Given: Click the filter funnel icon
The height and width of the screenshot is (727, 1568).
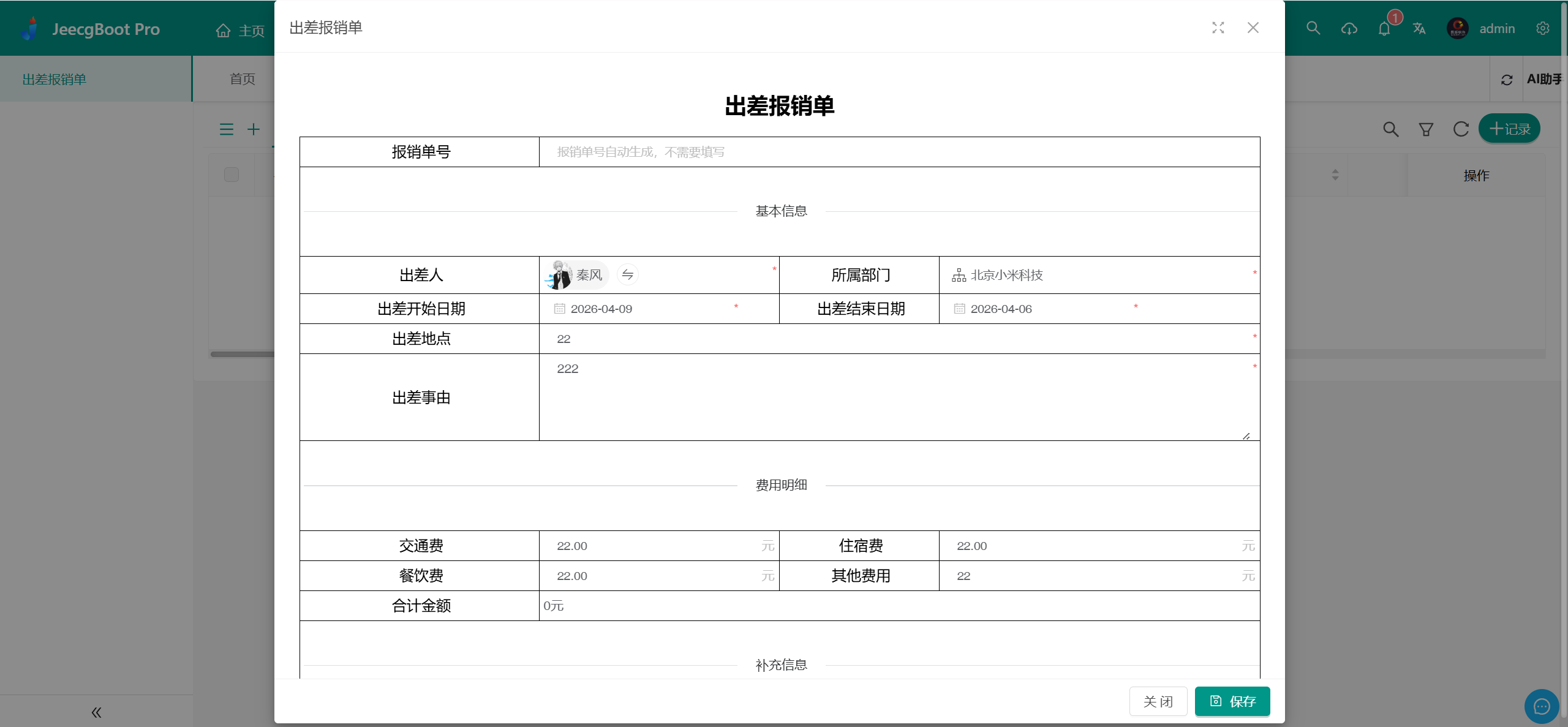Looking at the screenshot, I should tap(1426, 129).
